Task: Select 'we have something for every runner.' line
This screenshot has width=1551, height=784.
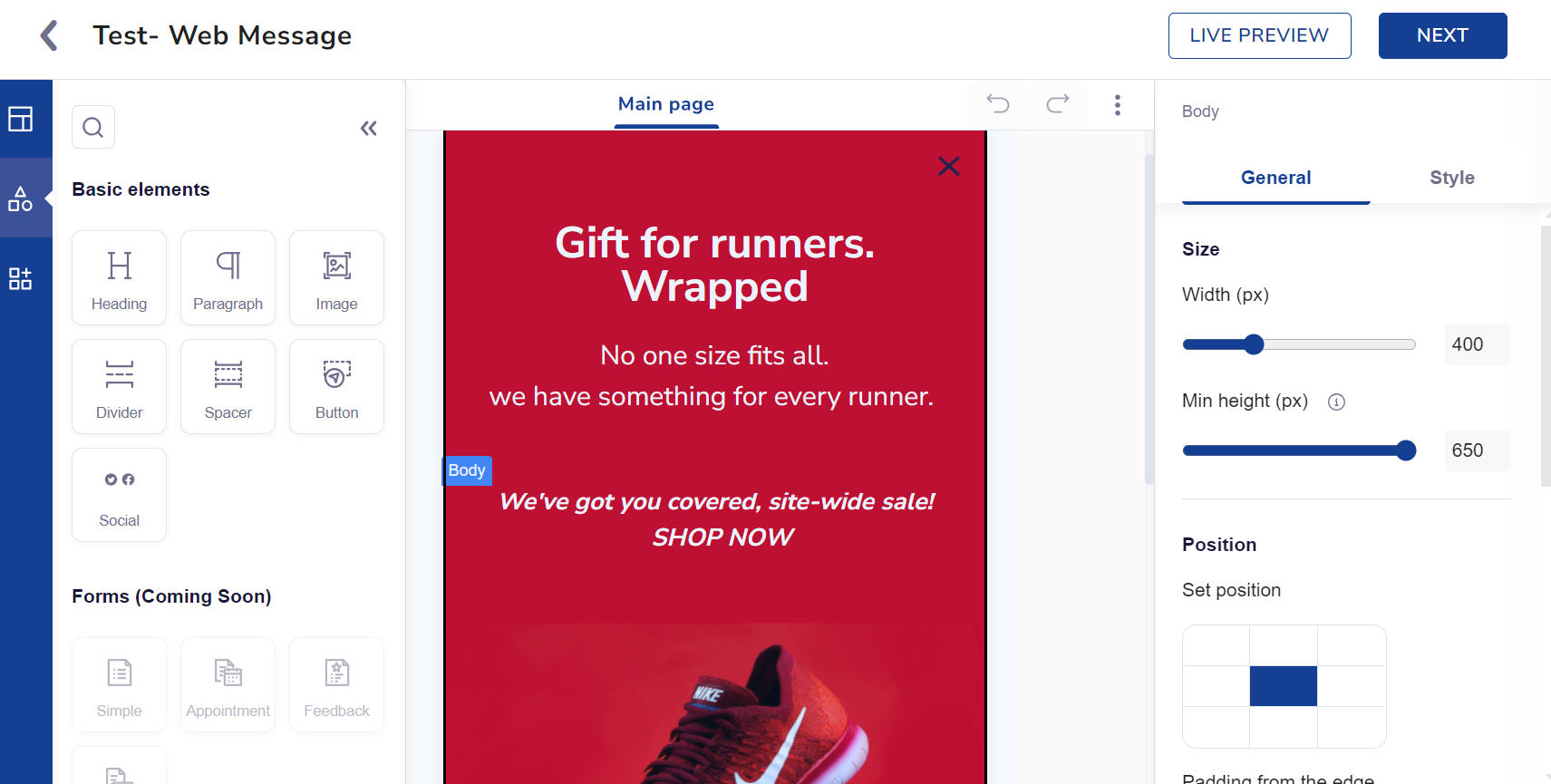Action: click(x=712, y=396)
